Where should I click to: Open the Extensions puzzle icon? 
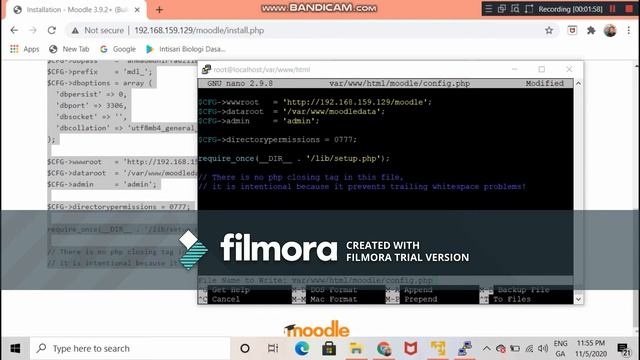tap(591, 30)
